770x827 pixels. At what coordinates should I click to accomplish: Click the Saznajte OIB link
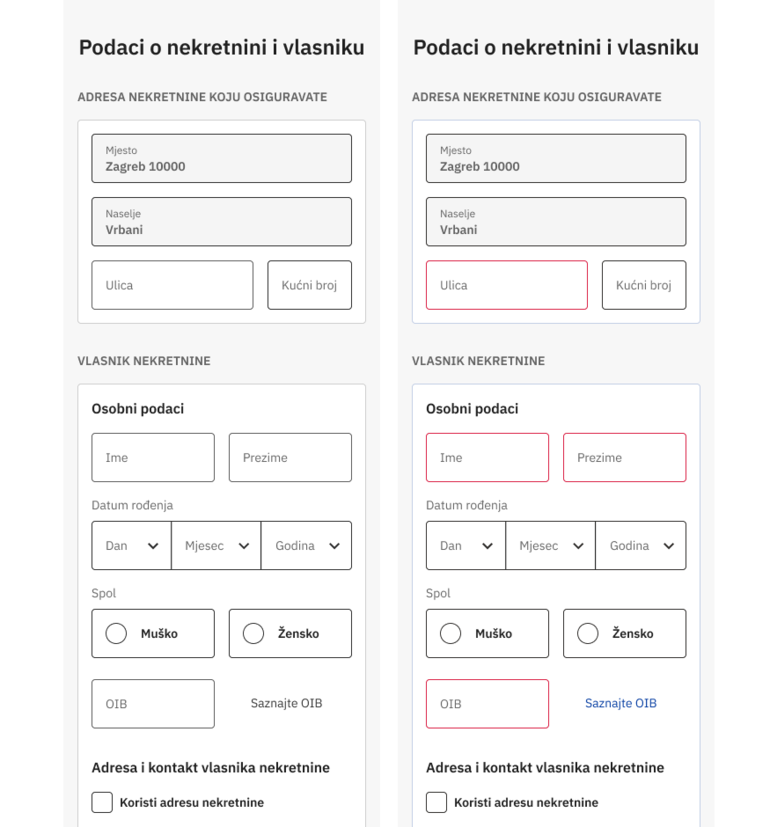tap(619, 703)
